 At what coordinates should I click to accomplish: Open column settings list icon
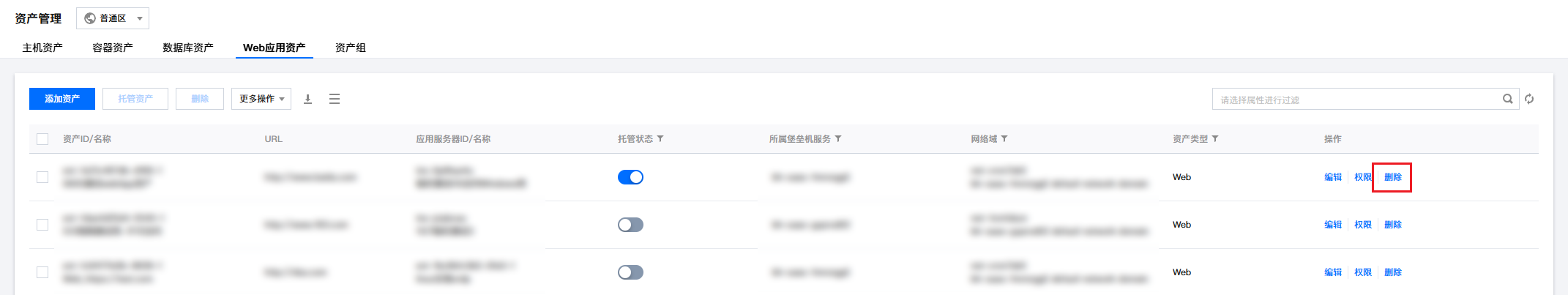point(335,99)
